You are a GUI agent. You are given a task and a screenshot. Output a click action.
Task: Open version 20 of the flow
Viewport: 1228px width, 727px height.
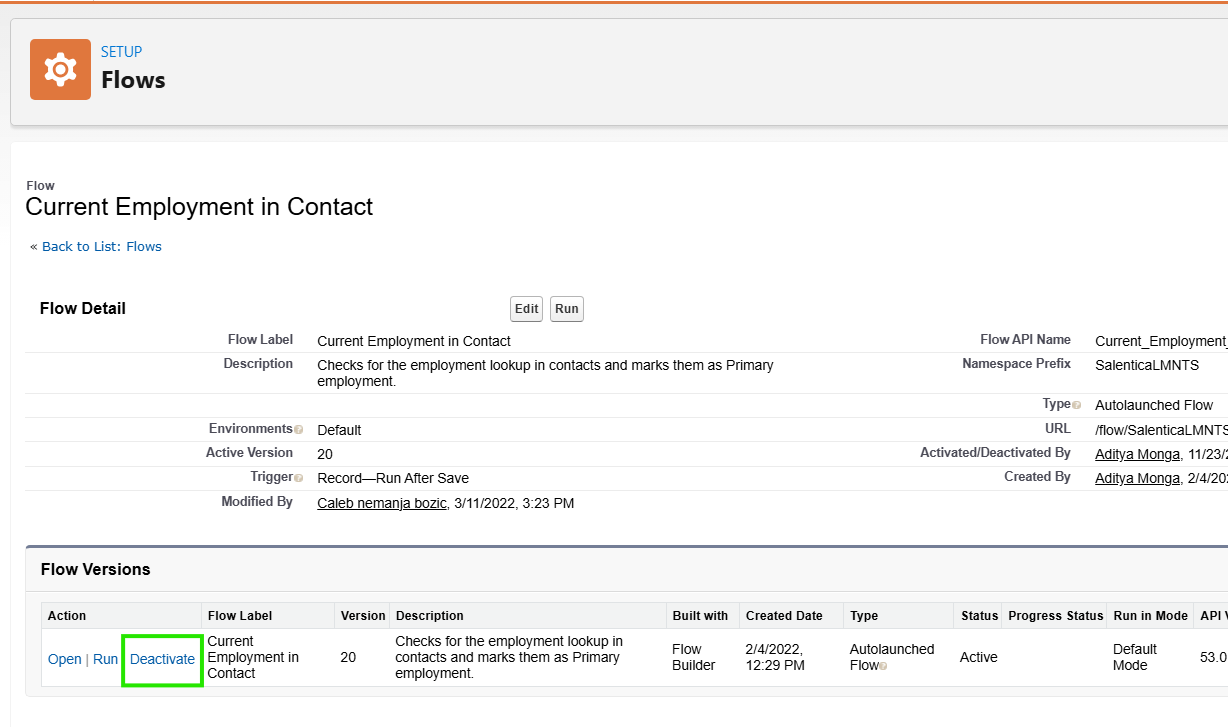coord(65,659)
